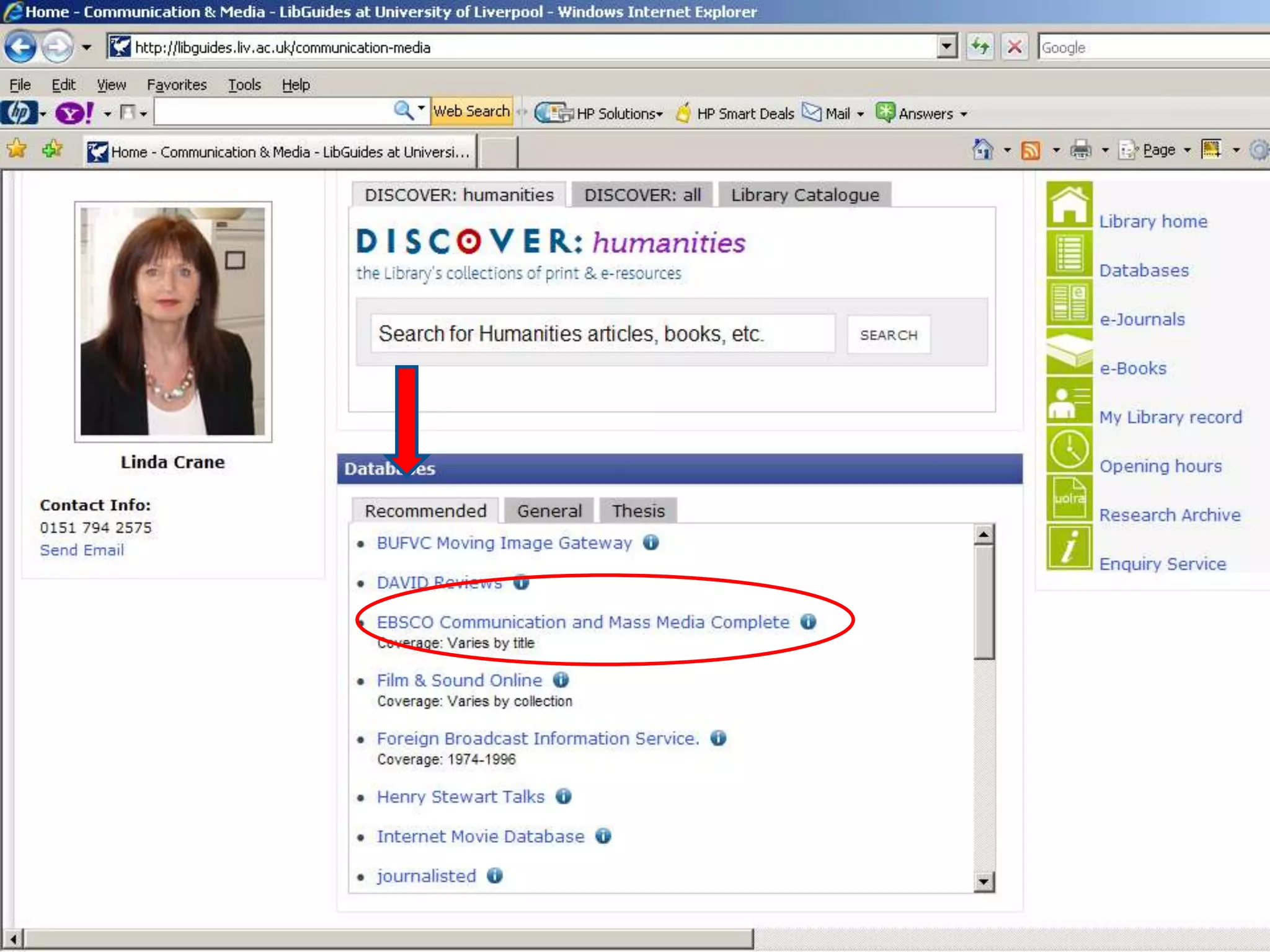Screen dimensions: 1270x952
Task: Click the browser Back arrow button
Action: pyautogui.click(x=20, y=47)
